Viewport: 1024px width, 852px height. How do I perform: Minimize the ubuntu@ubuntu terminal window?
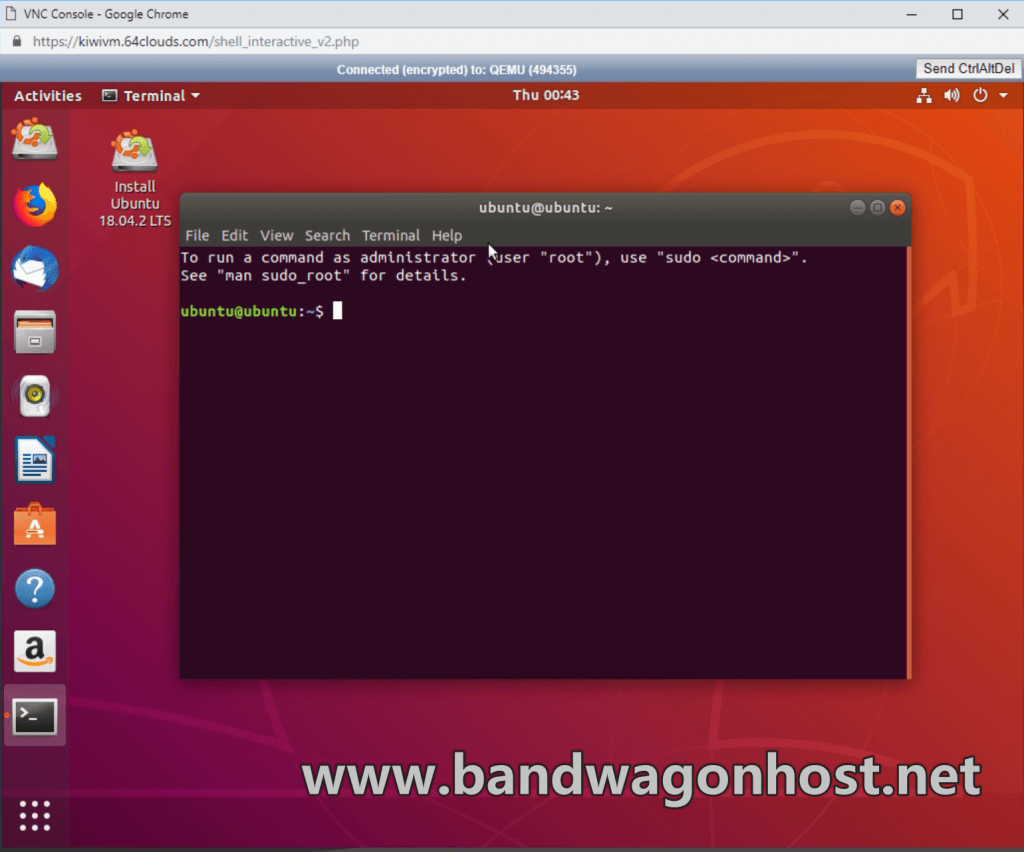[857, 208]
